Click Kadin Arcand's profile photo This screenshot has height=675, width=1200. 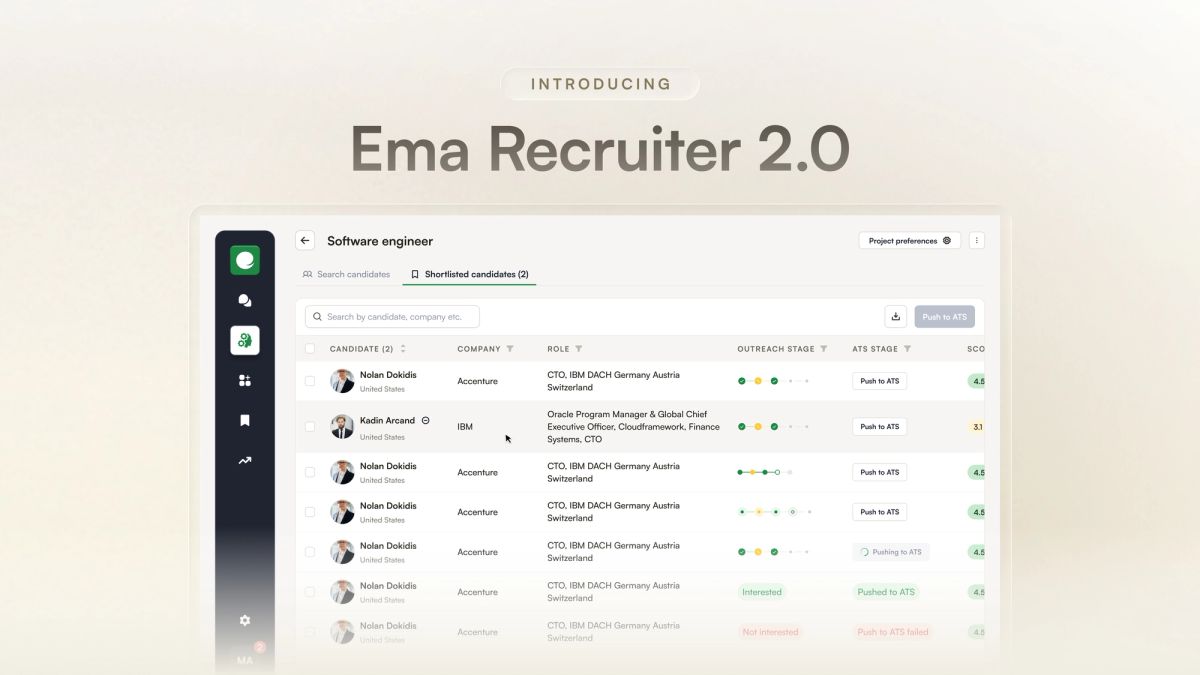342,427
